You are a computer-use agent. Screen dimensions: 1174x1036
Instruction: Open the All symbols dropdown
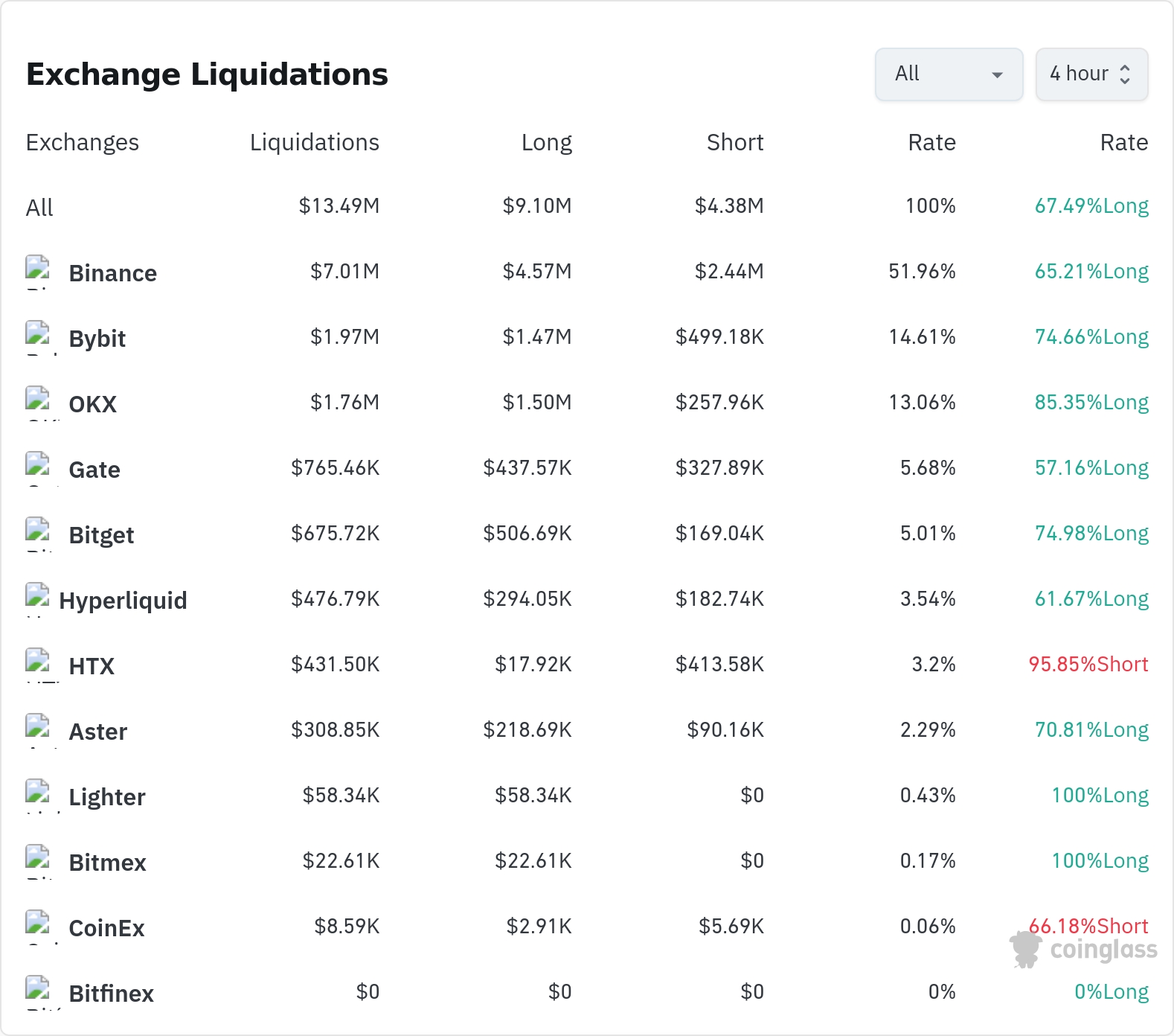click(949, 74)
